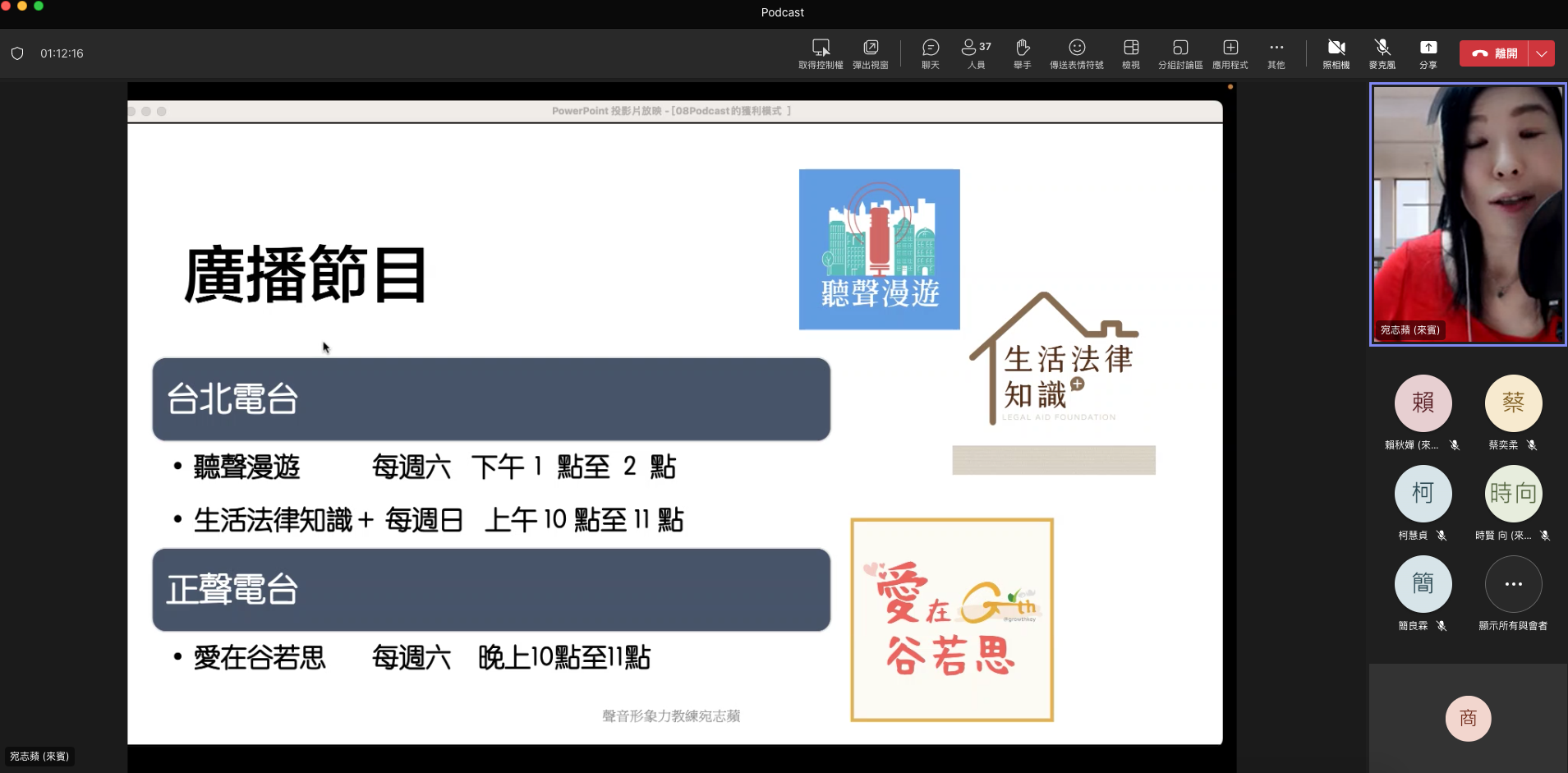Click muted mic icon beside 蔡奕柔

pos(1532,445)
